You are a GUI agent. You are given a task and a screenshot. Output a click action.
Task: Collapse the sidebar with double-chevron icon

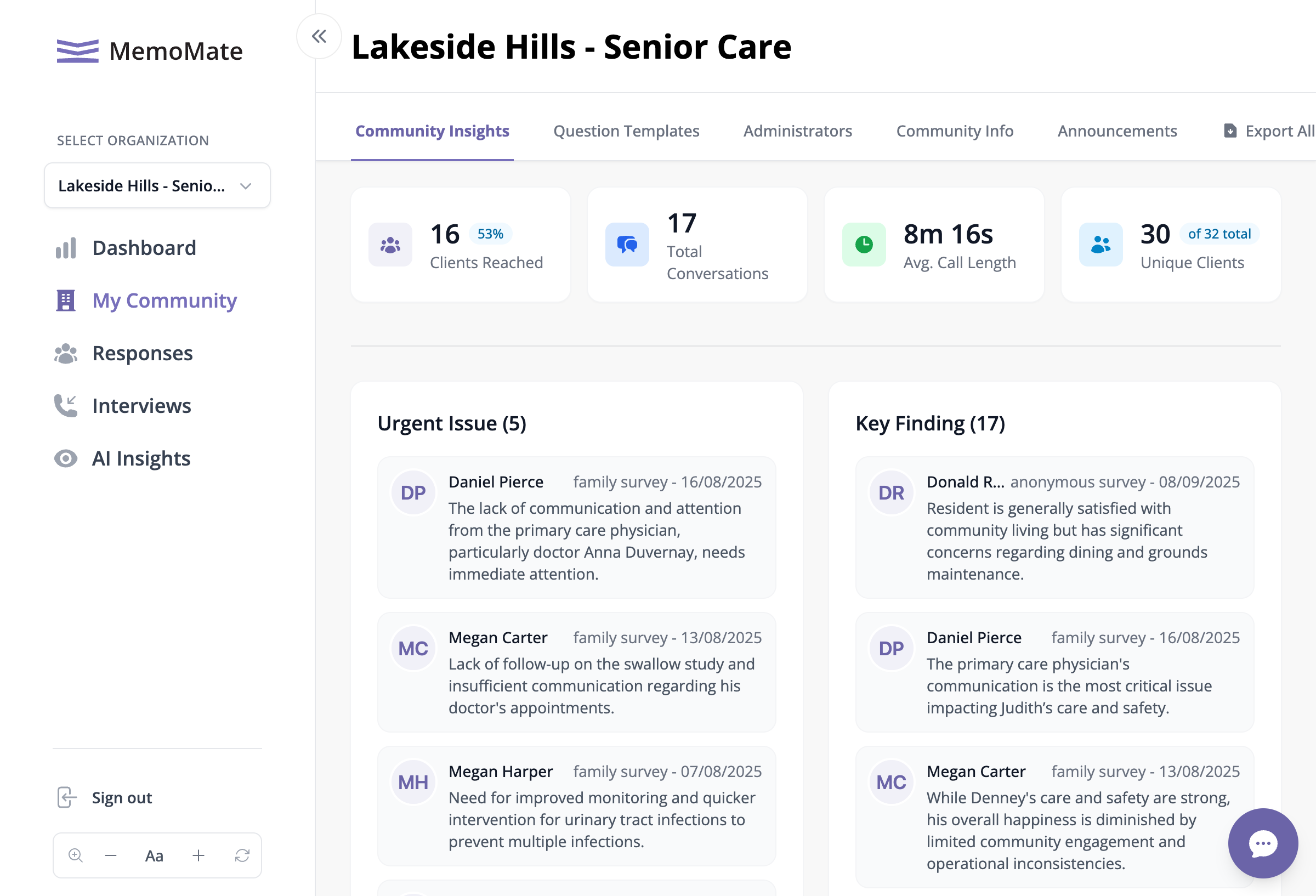pos(319,36)
